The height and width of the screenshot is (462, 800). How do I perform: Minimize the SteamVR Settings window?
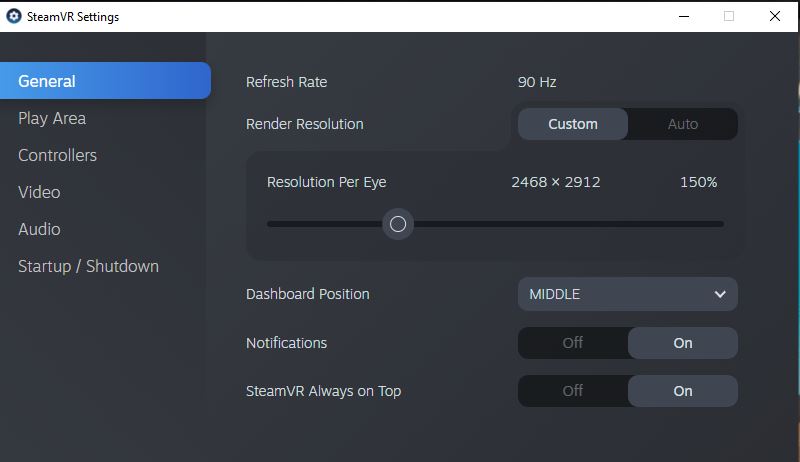click(684, 16)
